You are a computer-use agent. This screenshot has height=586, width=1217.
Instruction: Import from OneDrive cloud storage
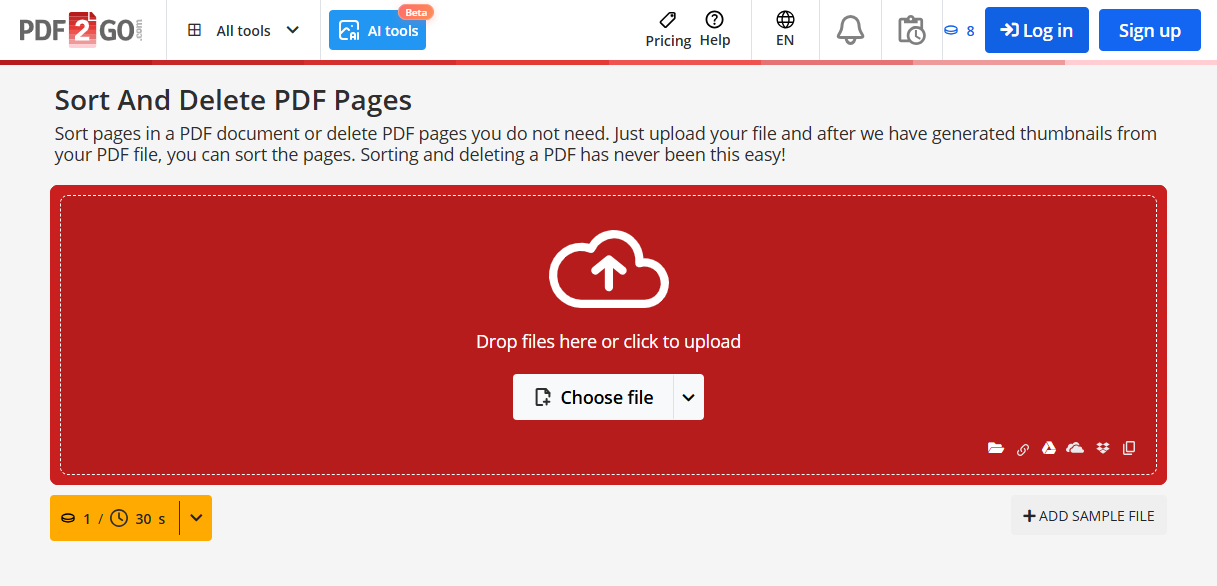pos(1075,448)
